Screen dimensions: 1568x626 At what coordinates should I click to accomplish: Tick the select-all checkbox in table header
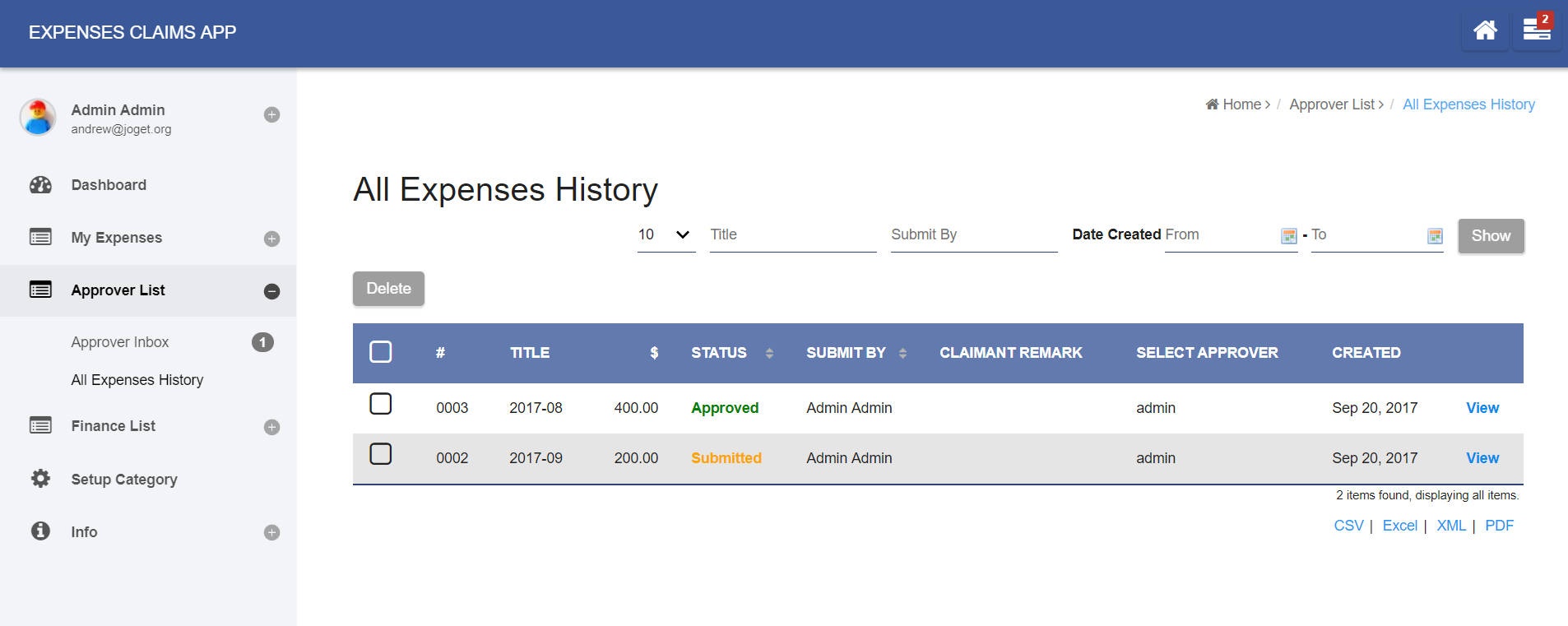pyautogui.click(x=381, y=352)
